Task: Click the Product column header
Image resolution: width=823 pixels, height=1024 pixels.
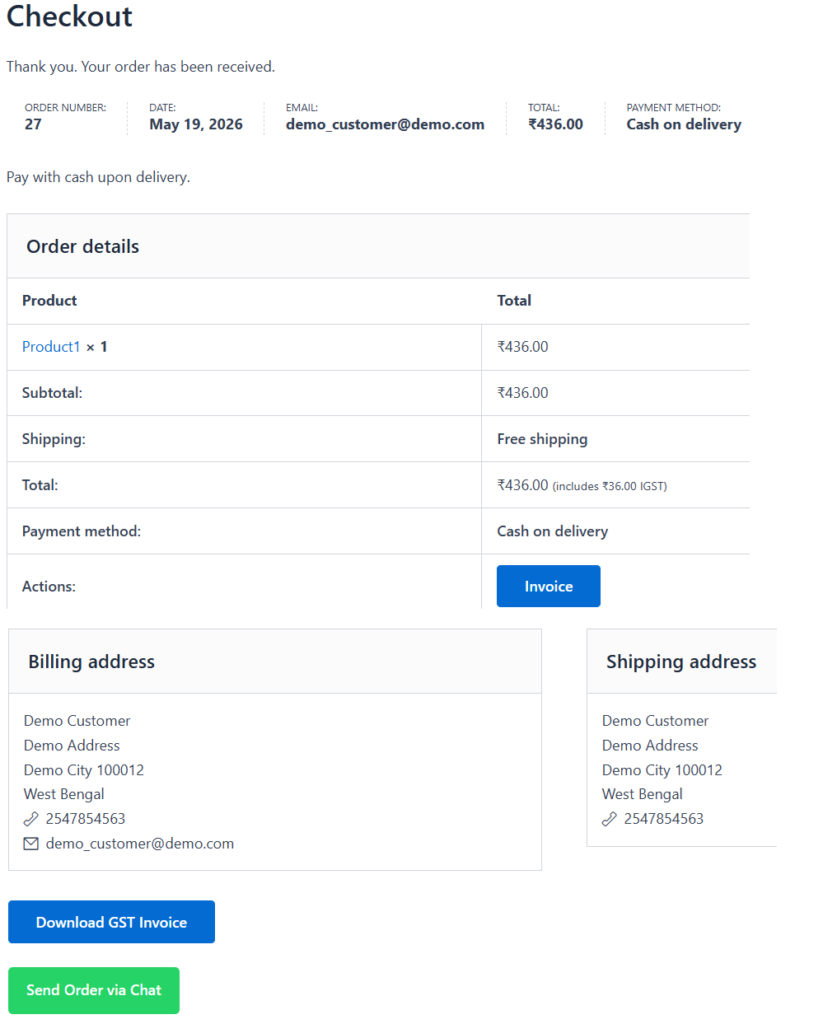Action: coord(50,300)
